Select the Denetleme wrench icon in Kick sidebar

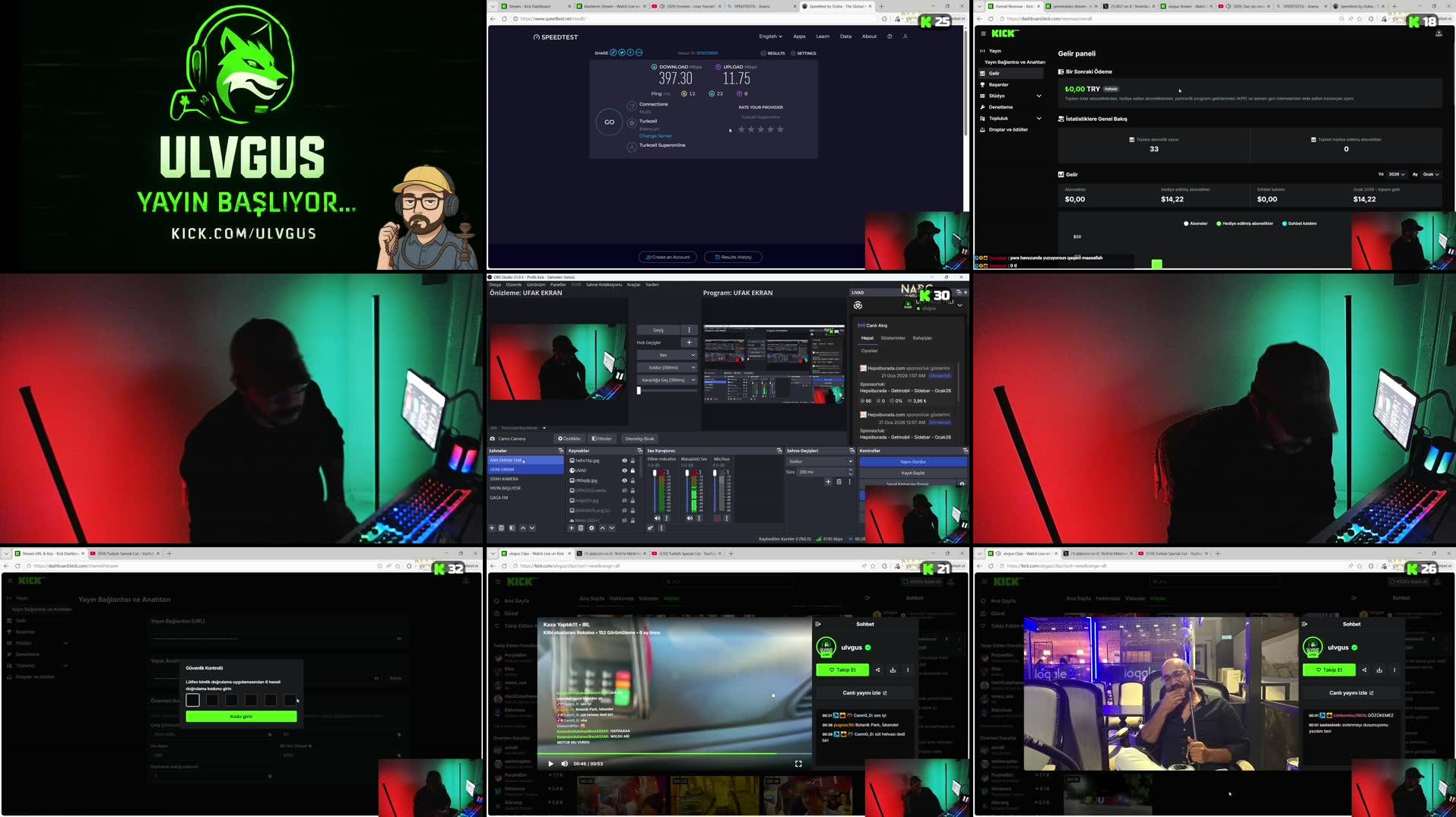point(983,107)
